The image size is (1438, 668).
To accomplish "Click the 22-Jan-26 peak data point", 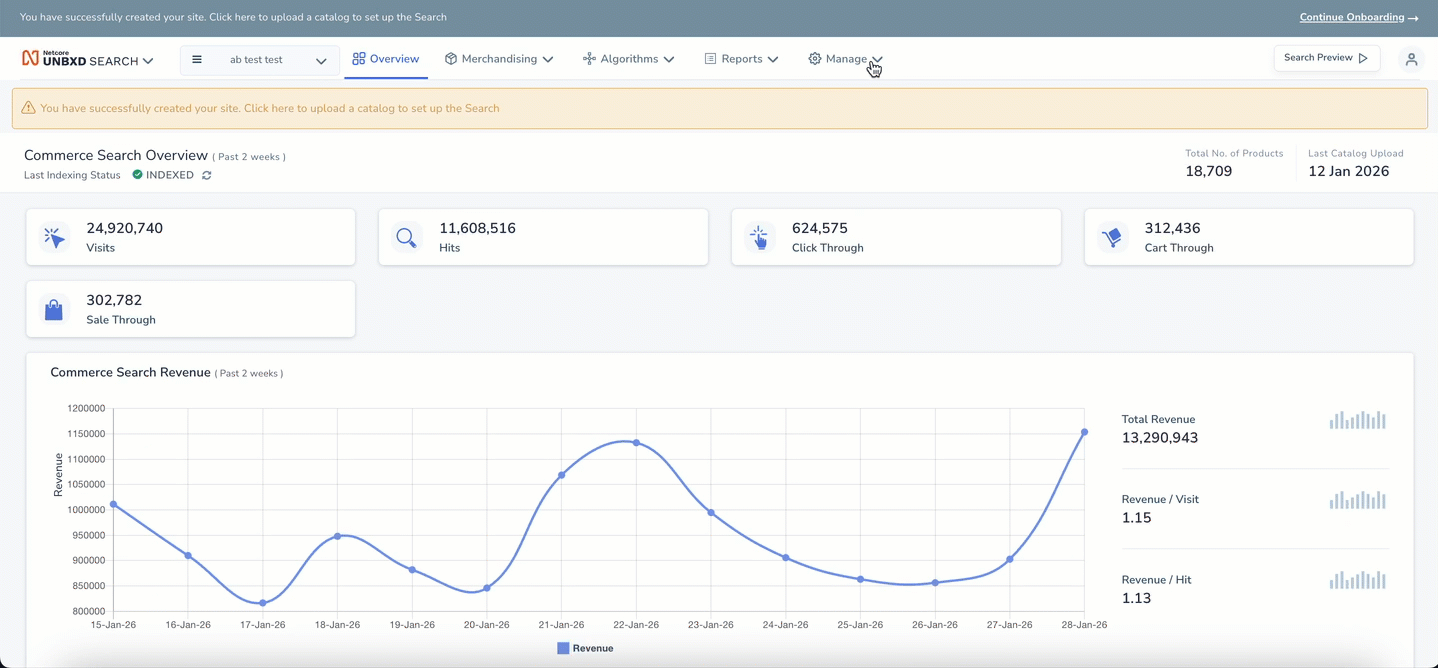I will pyautogui.click(x=636, y=442).
